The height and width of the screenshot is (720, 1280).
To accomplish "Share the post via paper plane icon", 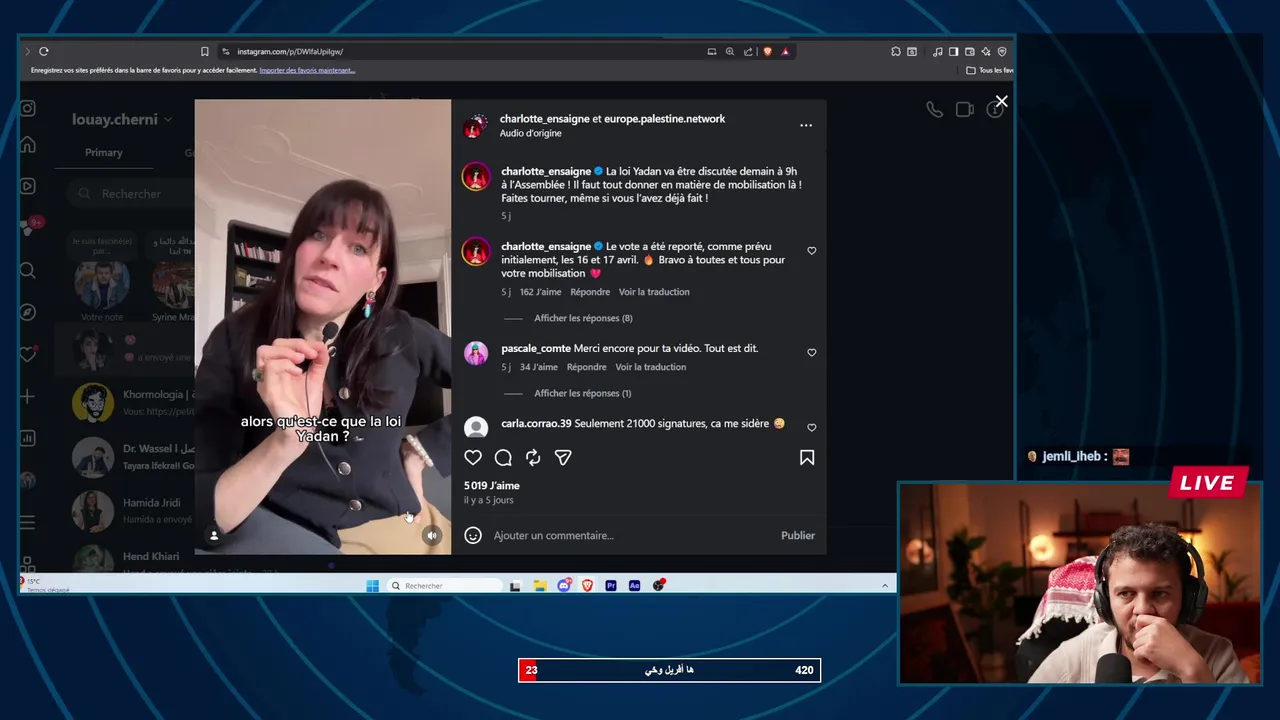I will (563, 457).
